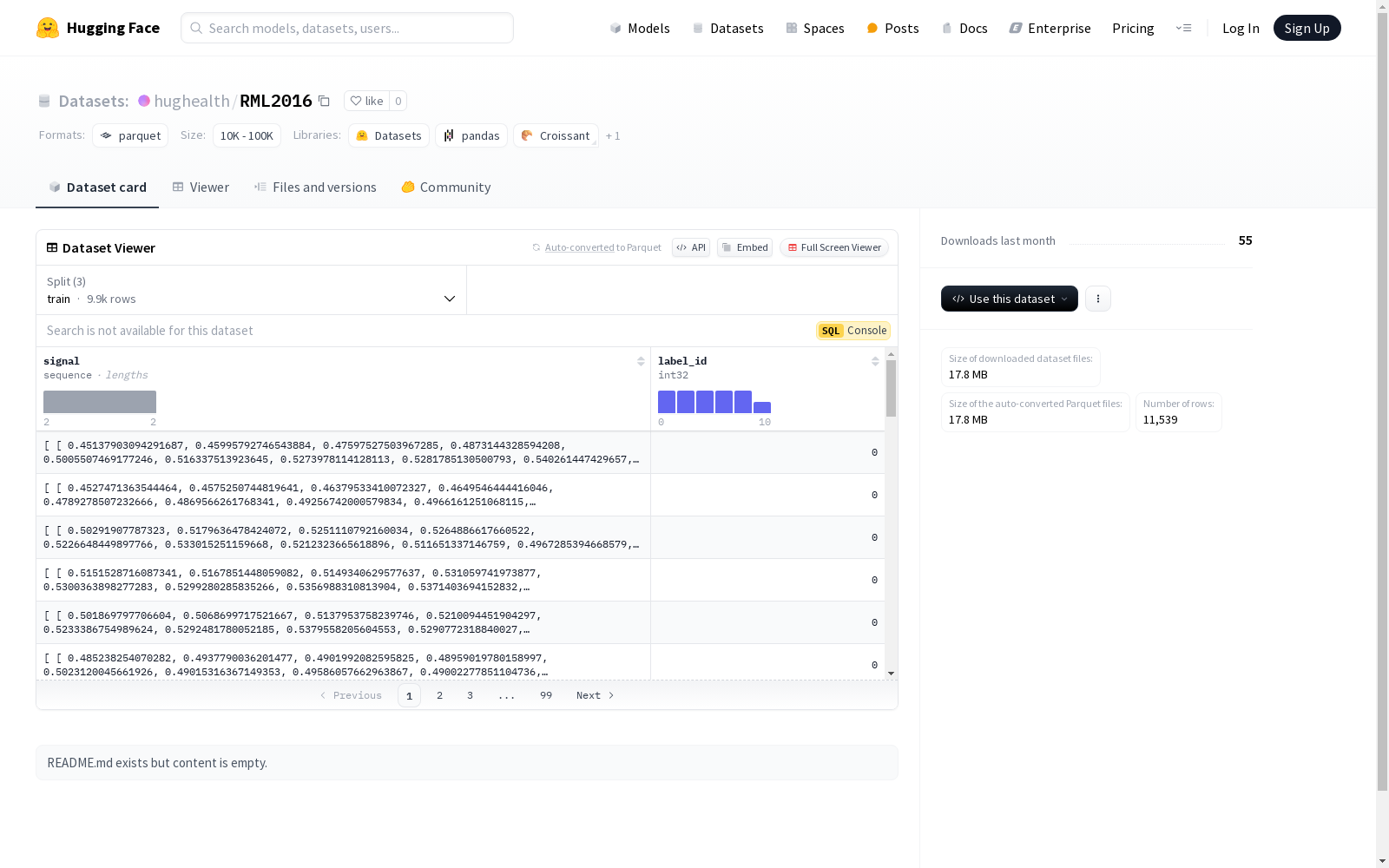The height and width of the screenshot is (868, 1389).
Task: Click the table scroll down arrow
Action: point(891,674)
